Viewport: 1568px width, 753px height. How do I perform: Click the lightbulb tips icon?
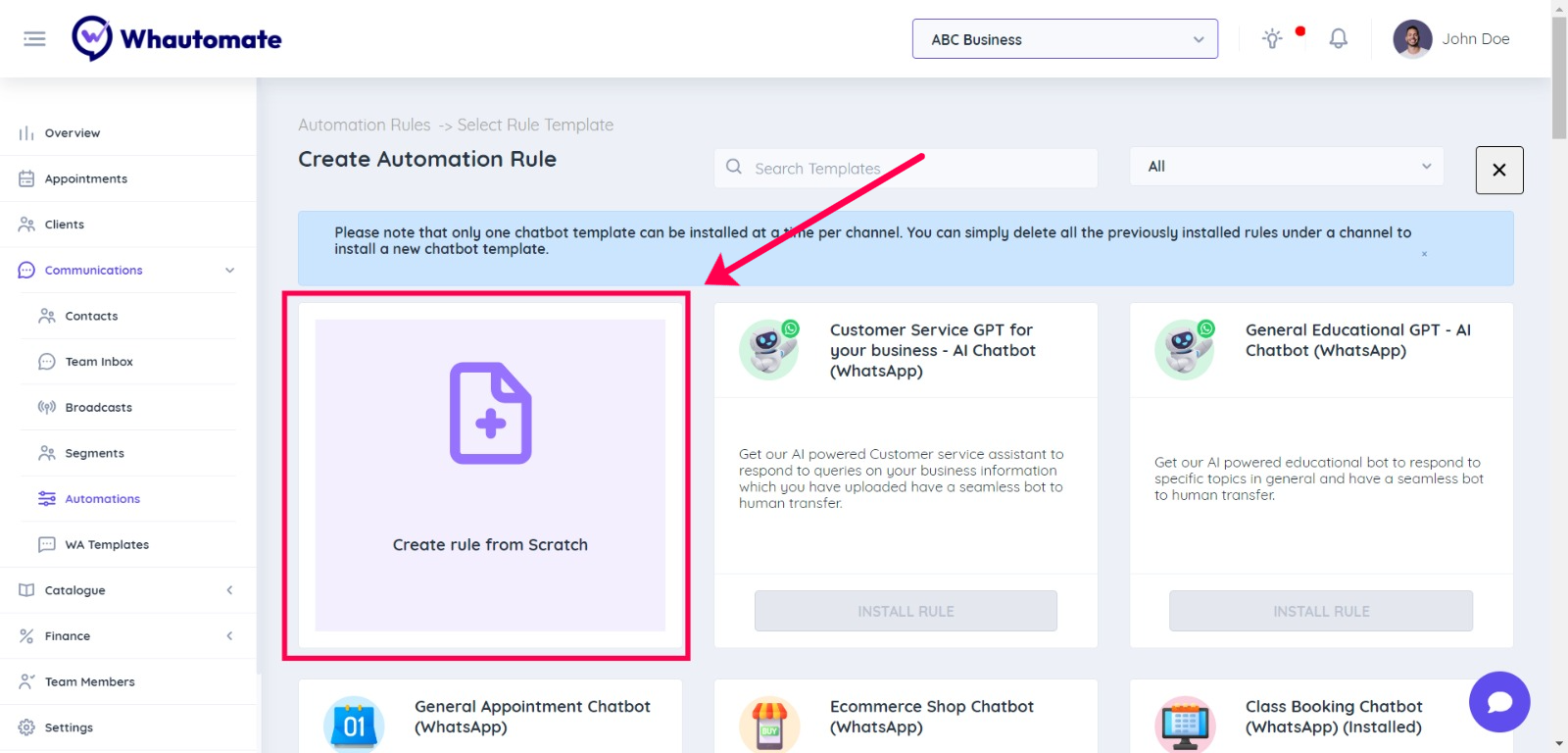(x=1272, y=39)
